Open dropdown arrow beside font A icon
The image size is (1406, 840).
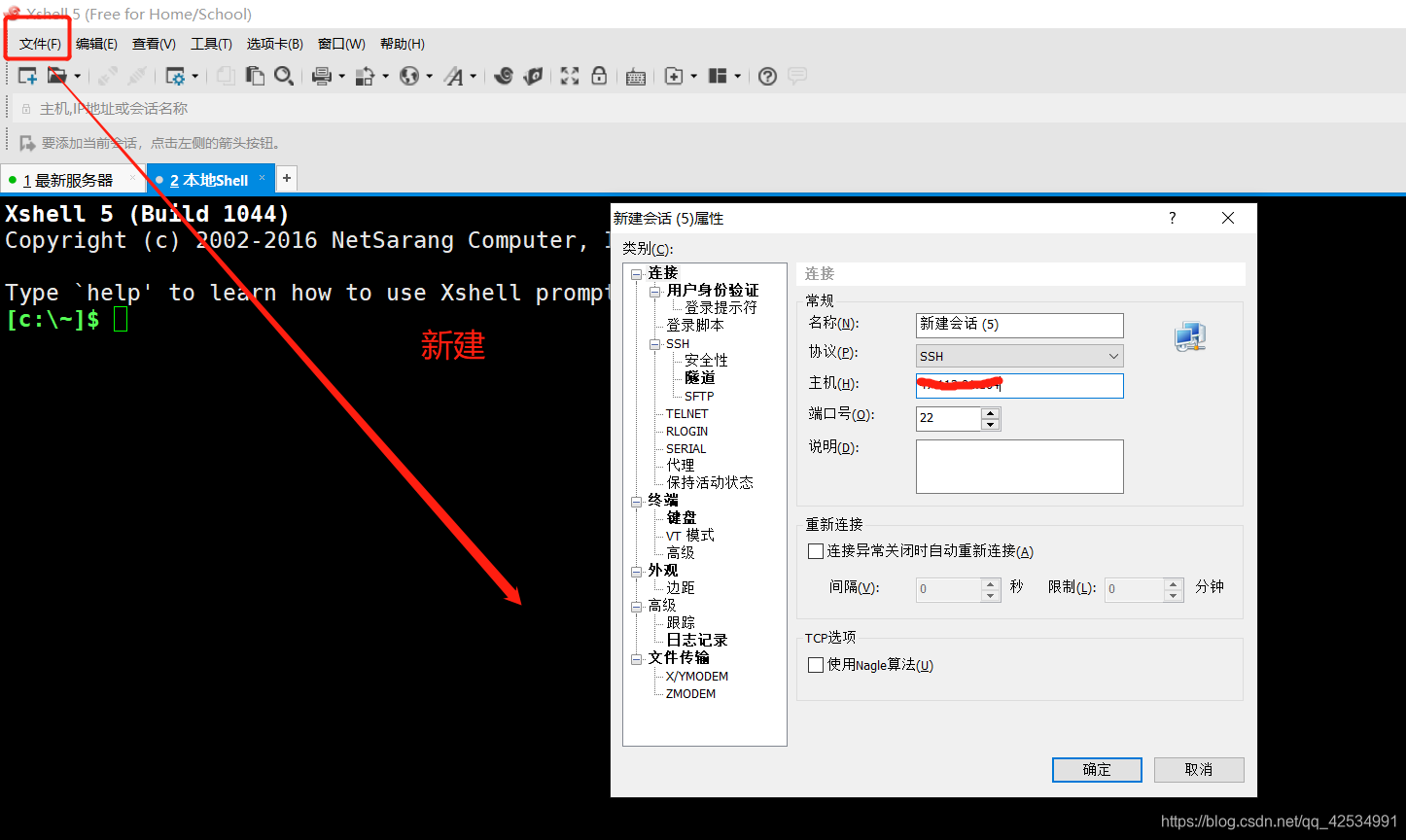pos(474,76)
